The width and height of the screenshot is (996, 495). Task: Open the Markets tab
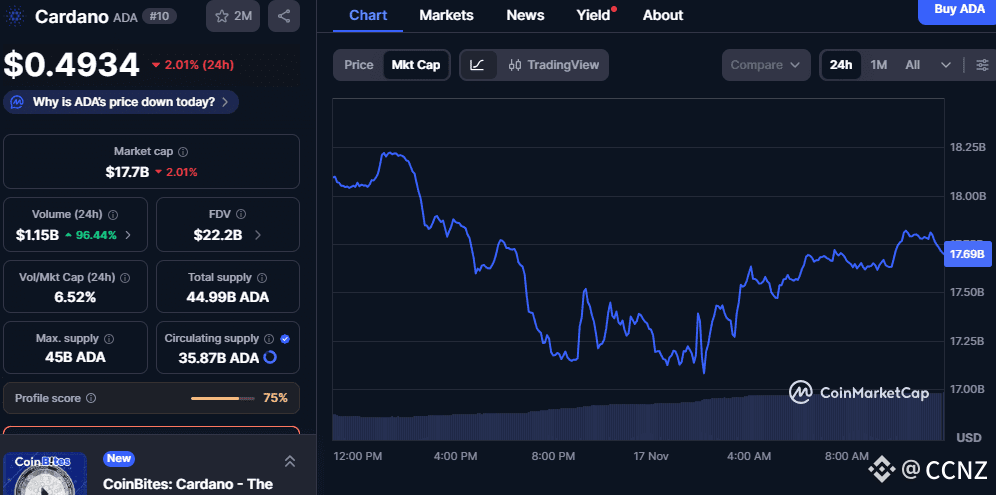446,15
